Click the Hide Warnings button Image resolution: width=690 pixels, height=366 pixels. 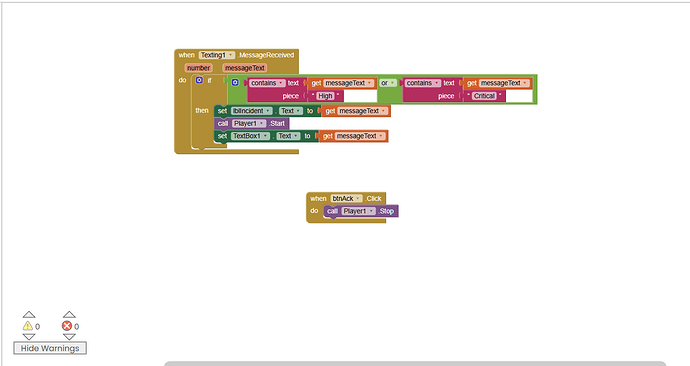point(50,348)
